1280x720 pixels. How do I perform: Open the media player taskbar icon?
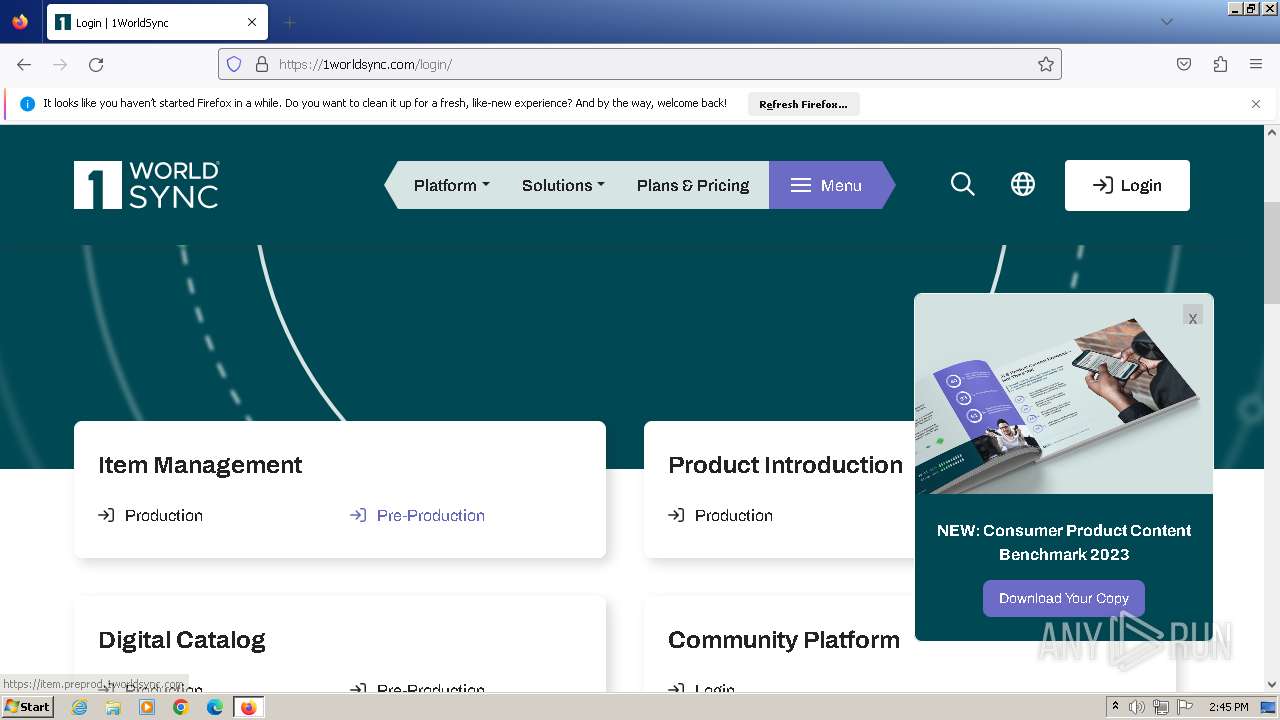(147, 707)
